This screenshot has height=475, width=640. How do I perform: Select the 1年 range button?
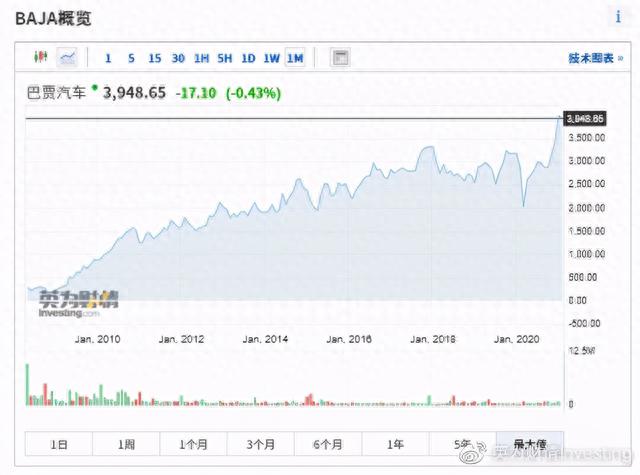pos(395,444)
